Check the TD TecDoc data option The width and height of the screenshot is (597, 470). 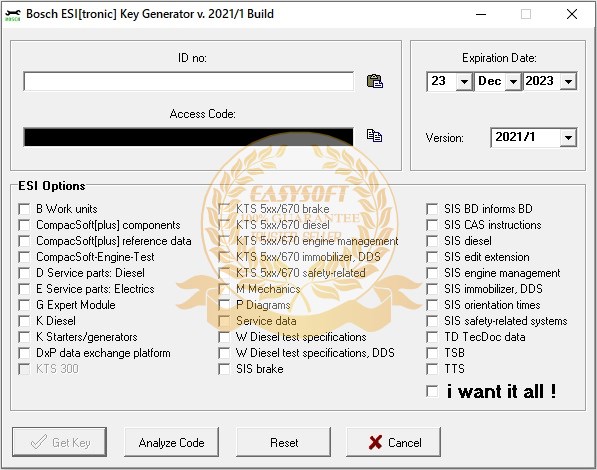click(432, 337)
